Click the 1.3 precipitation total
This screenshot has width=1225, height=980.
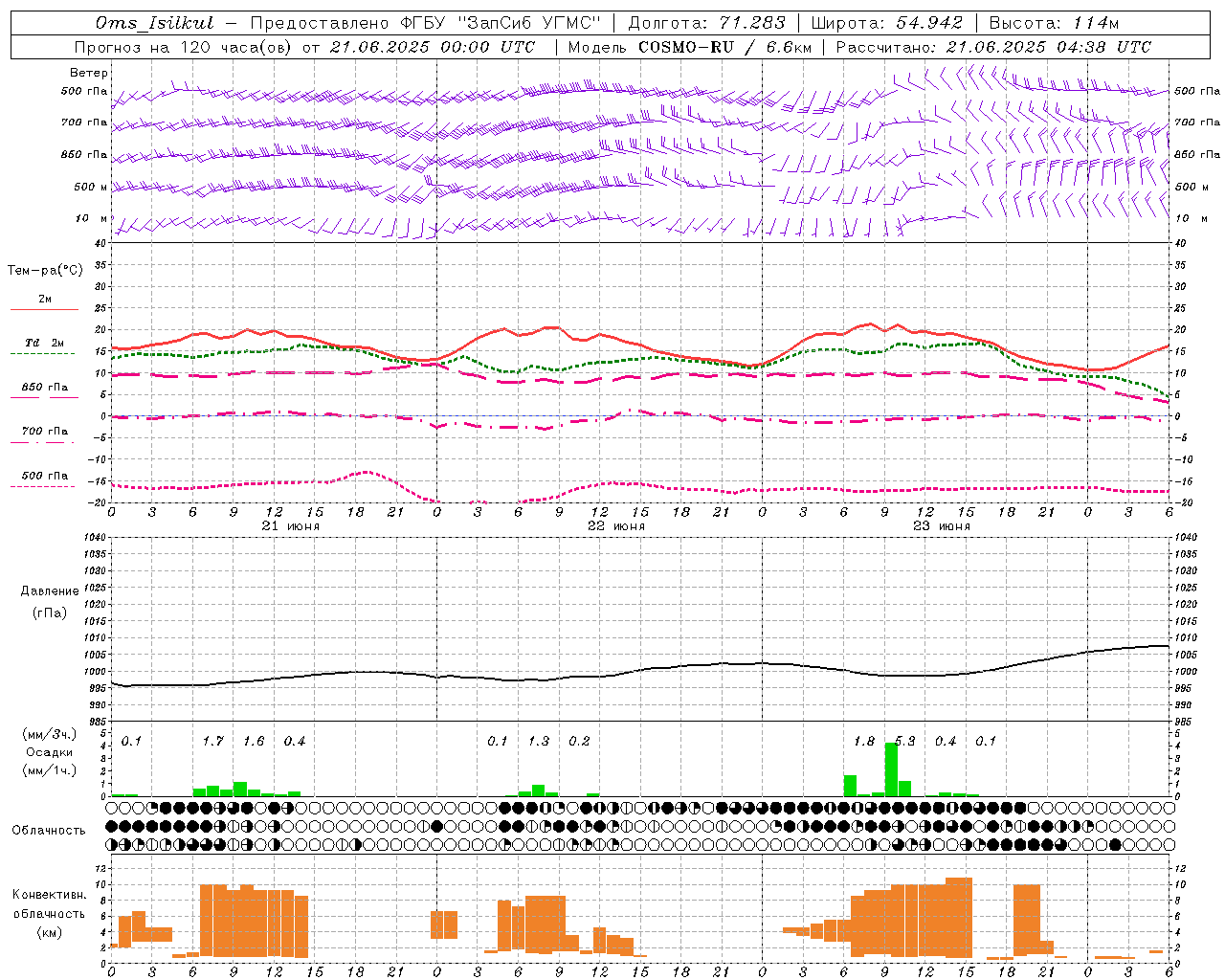tap(539, 742)
